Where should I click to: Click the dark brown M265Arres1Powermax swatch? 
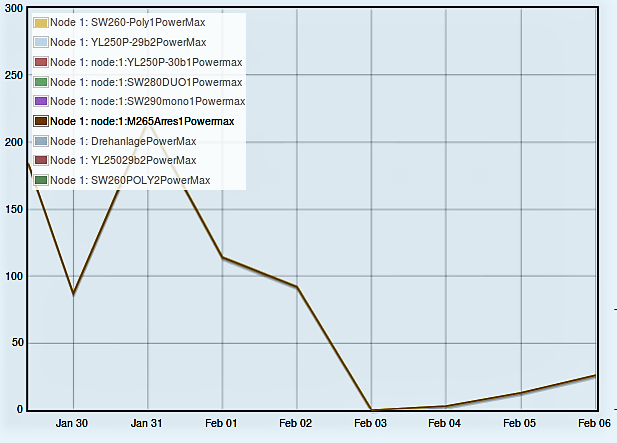tap(41, 121)
